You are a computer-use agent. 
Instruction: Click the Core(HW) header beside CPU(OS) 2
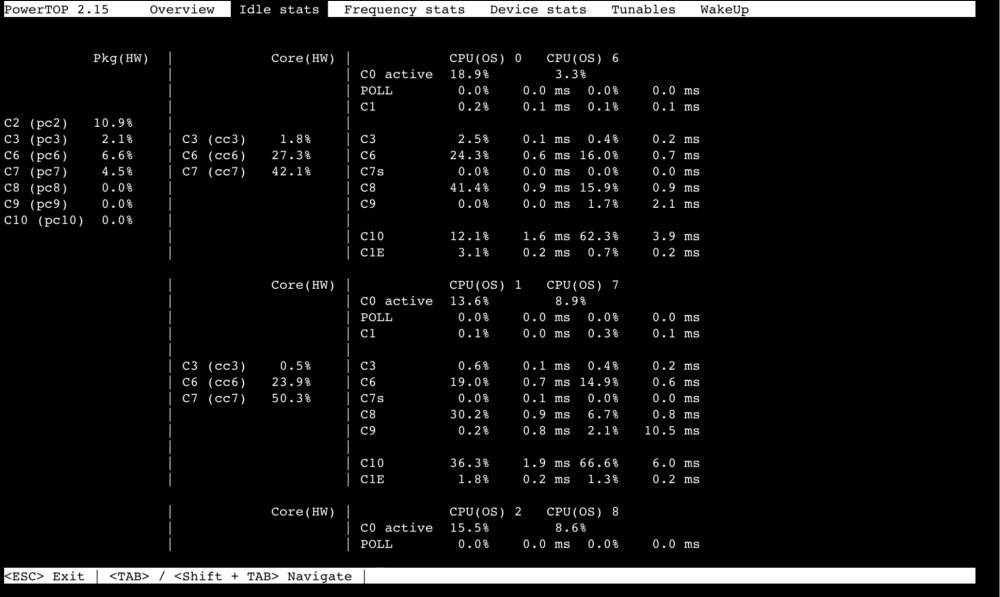[x=303, y=512]
